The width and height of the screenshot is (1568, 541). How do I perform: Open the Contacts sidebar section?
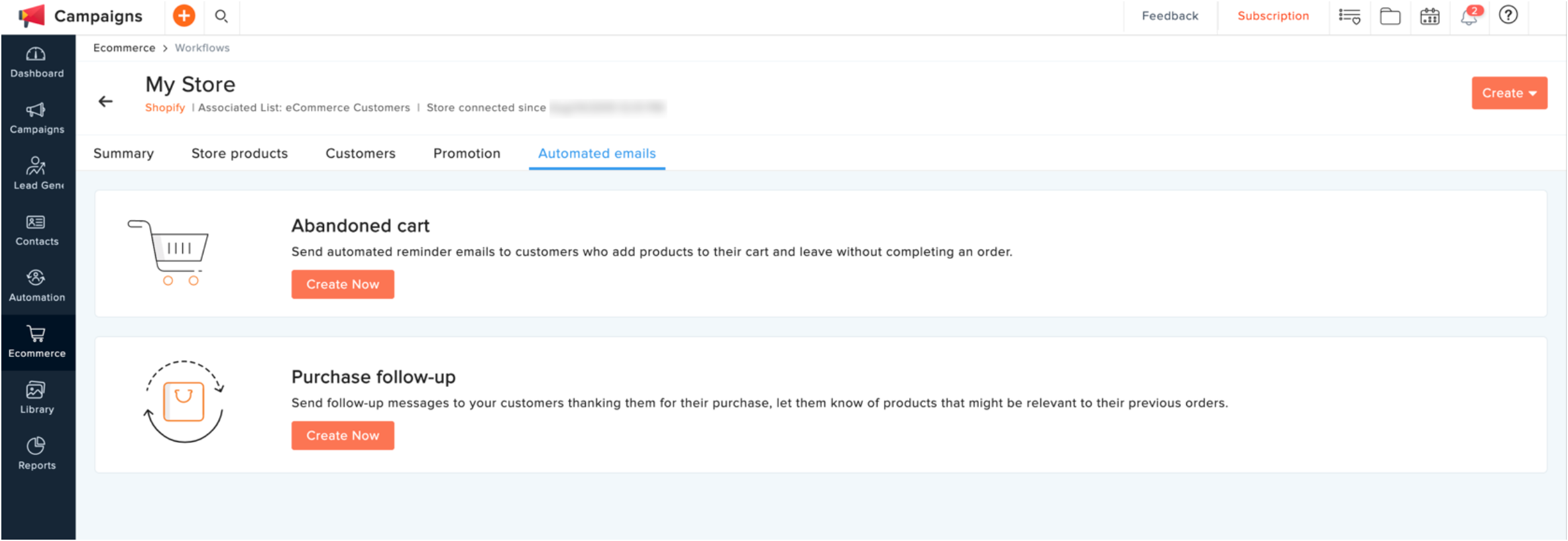click(x=37, y=230)
